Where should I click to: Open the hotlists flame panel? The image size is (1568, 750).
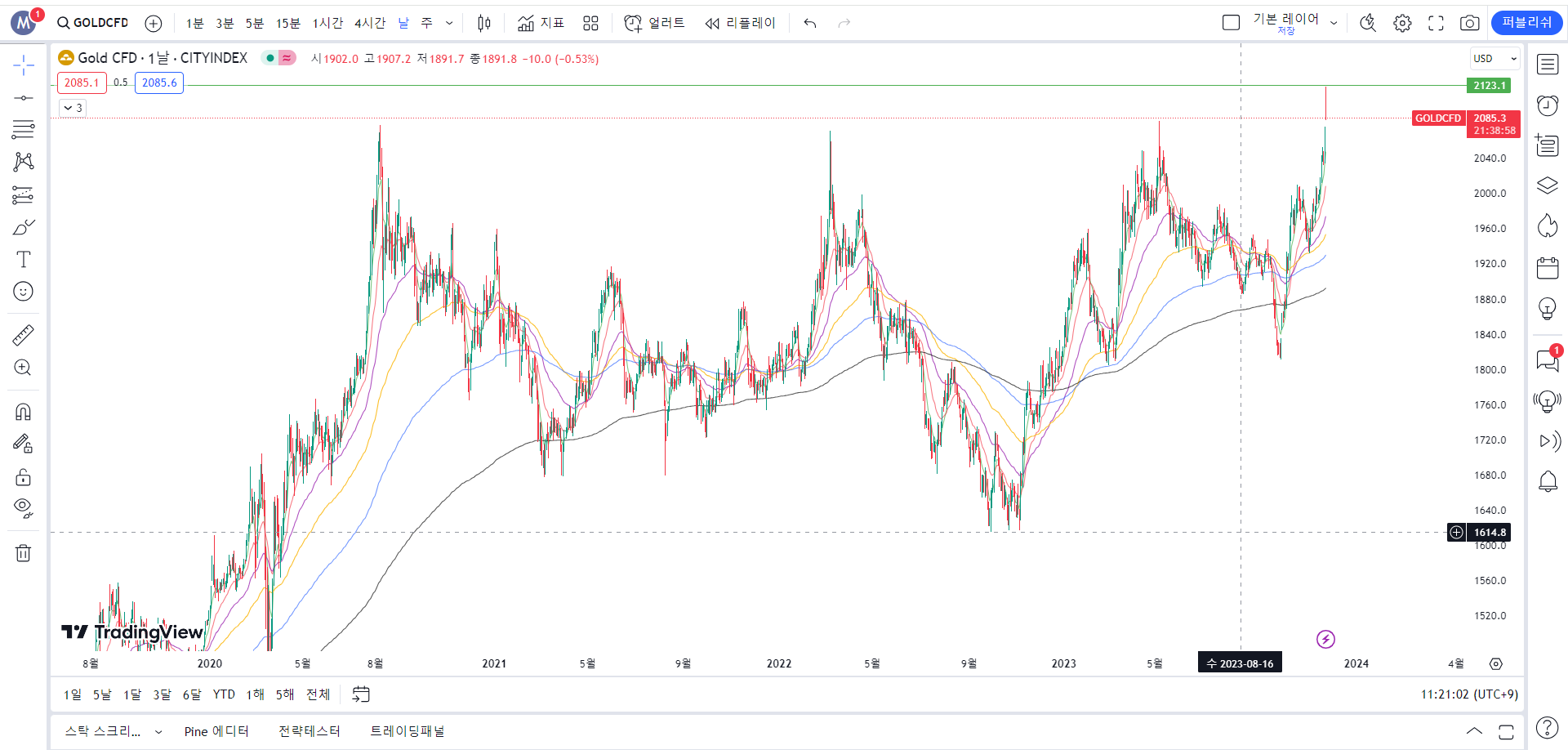(x=1548, y=226)
